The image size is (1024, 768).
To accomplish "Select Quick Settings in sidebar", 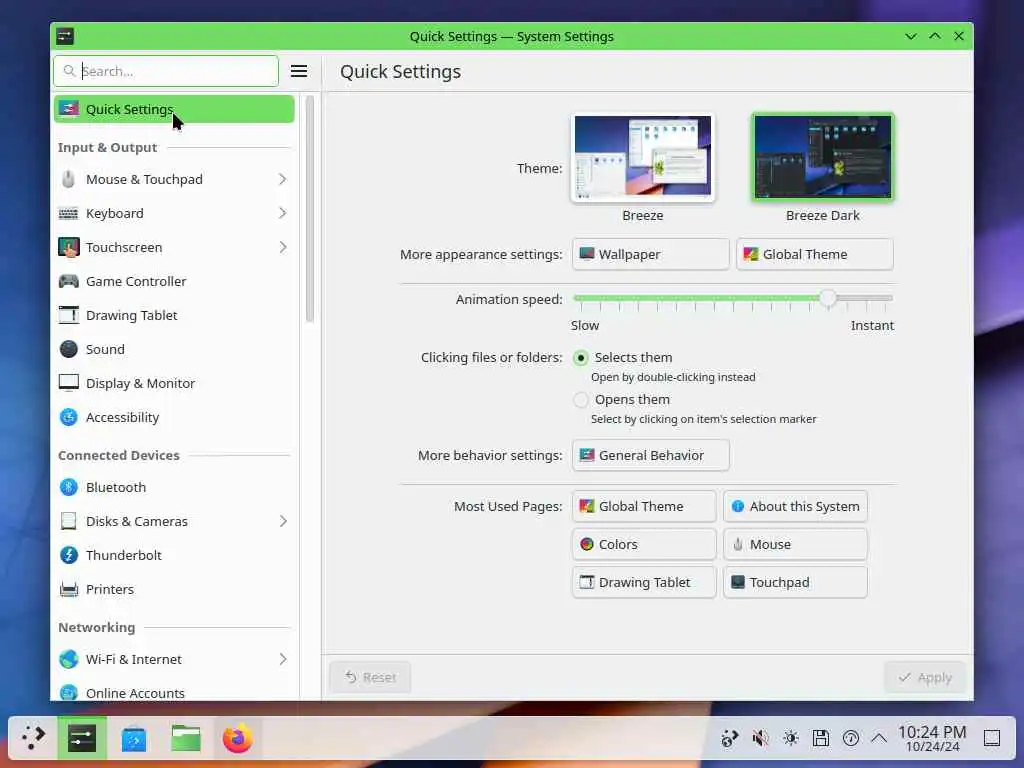I will point(174,109).
